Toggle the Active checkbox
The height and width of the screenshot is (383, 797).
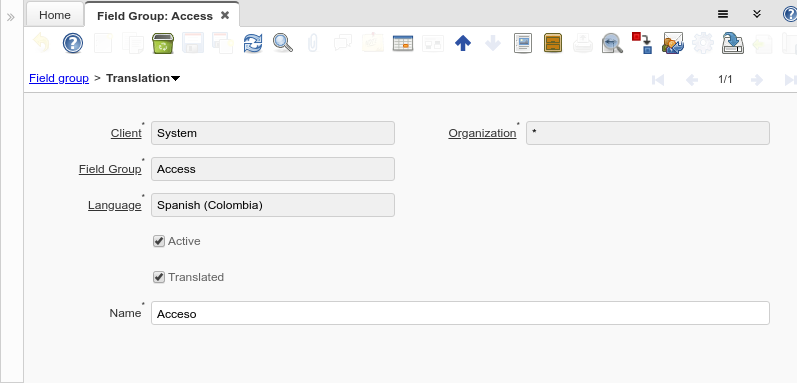point(159,241)
